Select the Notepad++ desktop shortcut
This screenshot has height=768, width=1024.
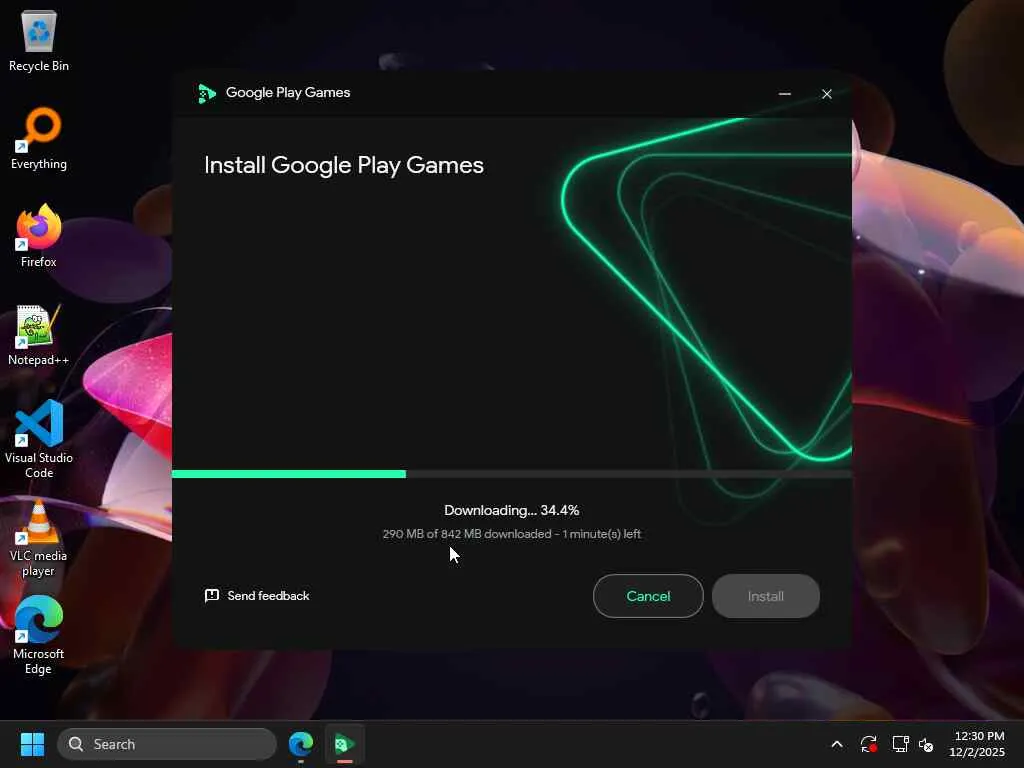[39, 335]
